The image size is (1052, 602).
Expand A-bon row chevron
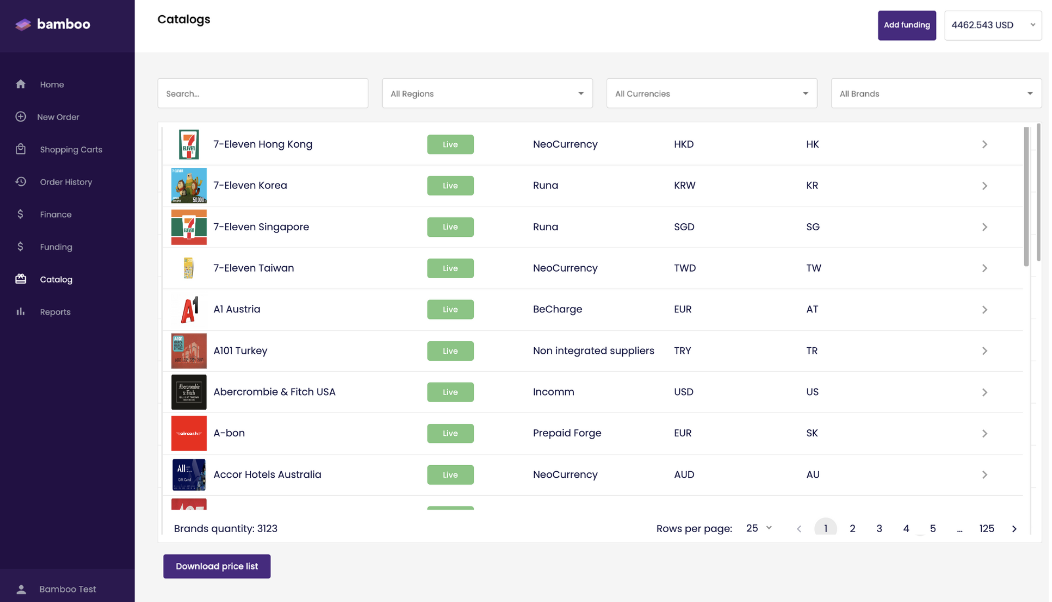984,434
